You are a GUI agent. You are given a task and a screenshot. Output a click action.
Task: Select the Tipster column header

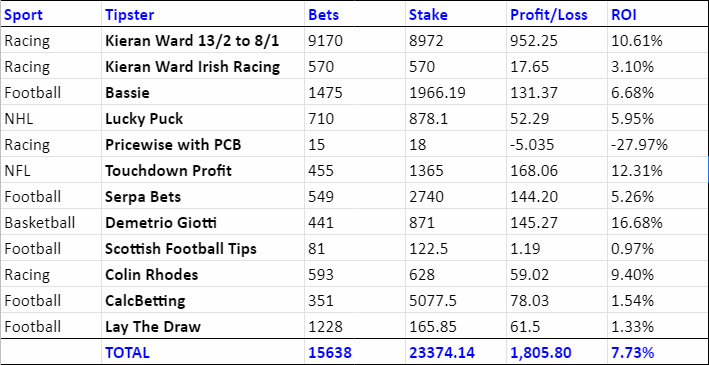click(203, 14)
